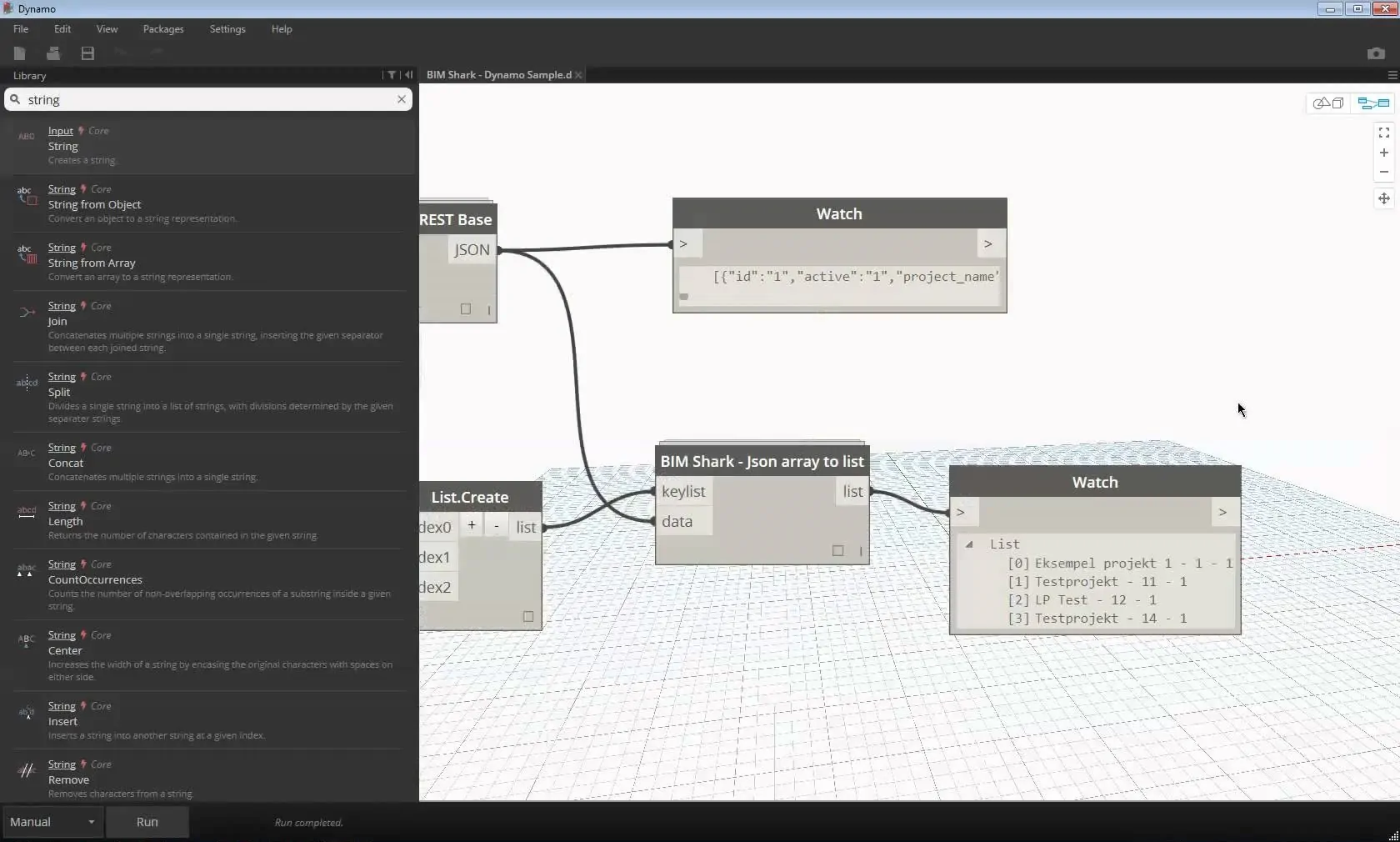Switch to graph node view

point(1373,103)
